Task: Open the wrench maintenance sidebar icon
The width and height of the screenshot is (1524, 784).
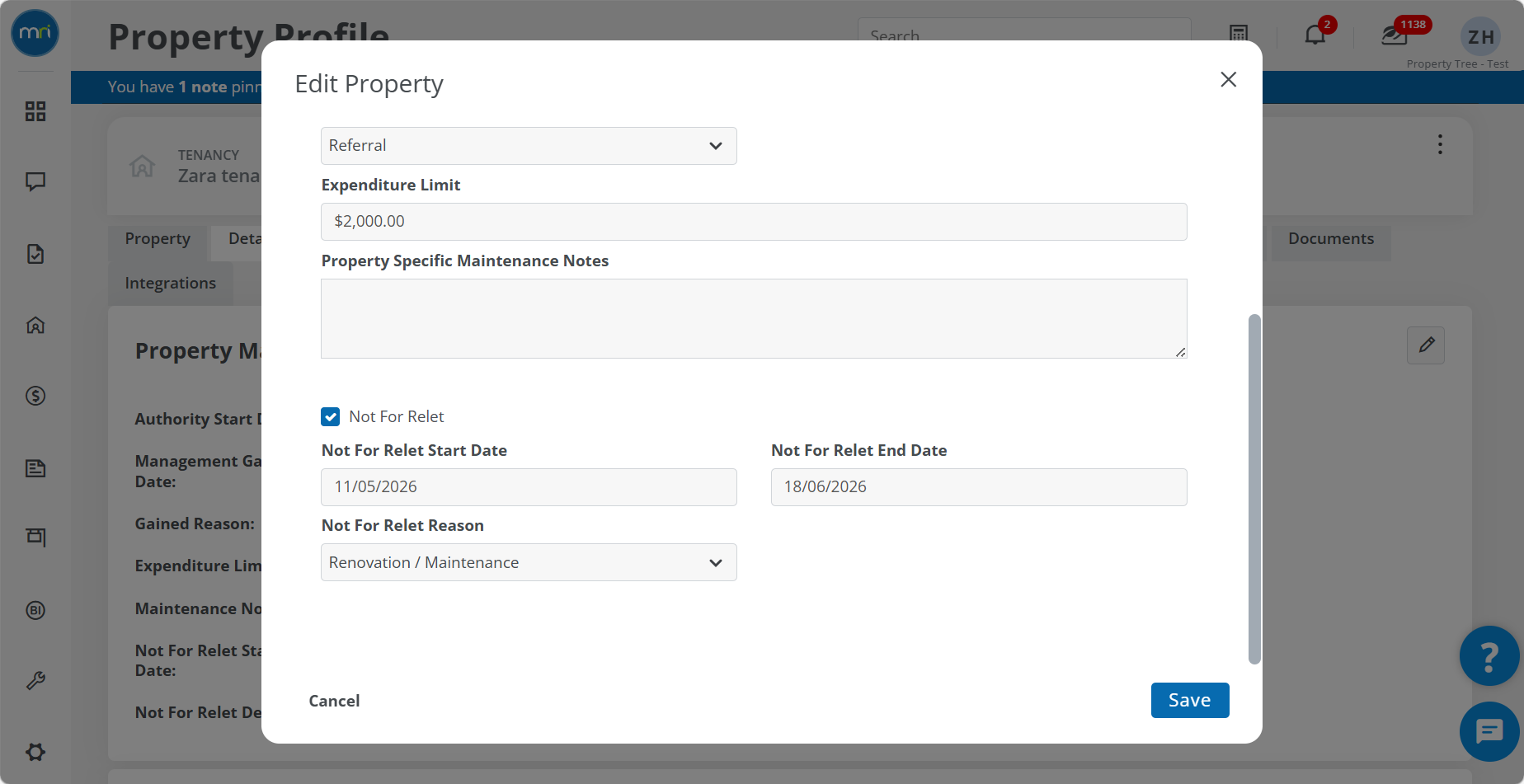Action: click(35, 681)
